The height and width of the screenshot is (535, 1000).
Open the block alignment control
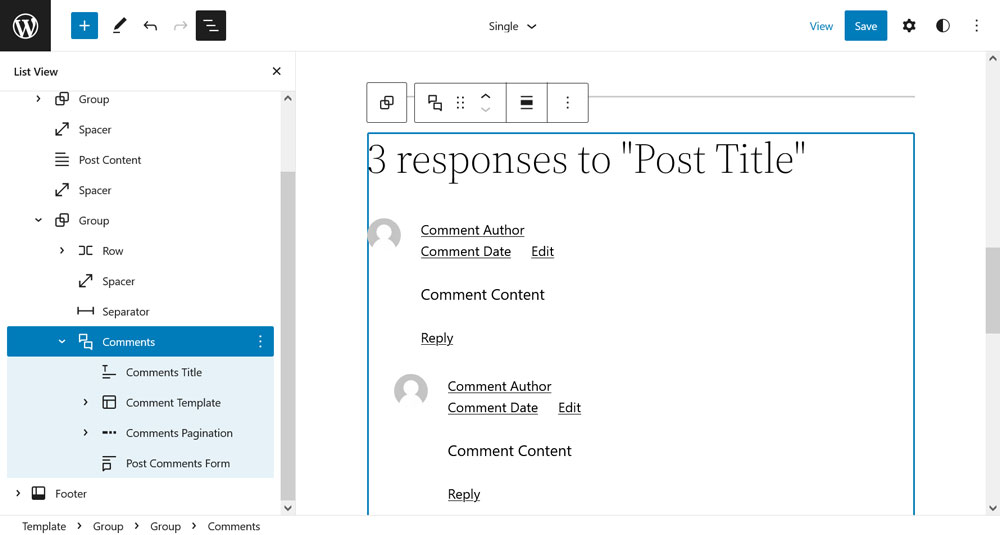click(527, 103)
